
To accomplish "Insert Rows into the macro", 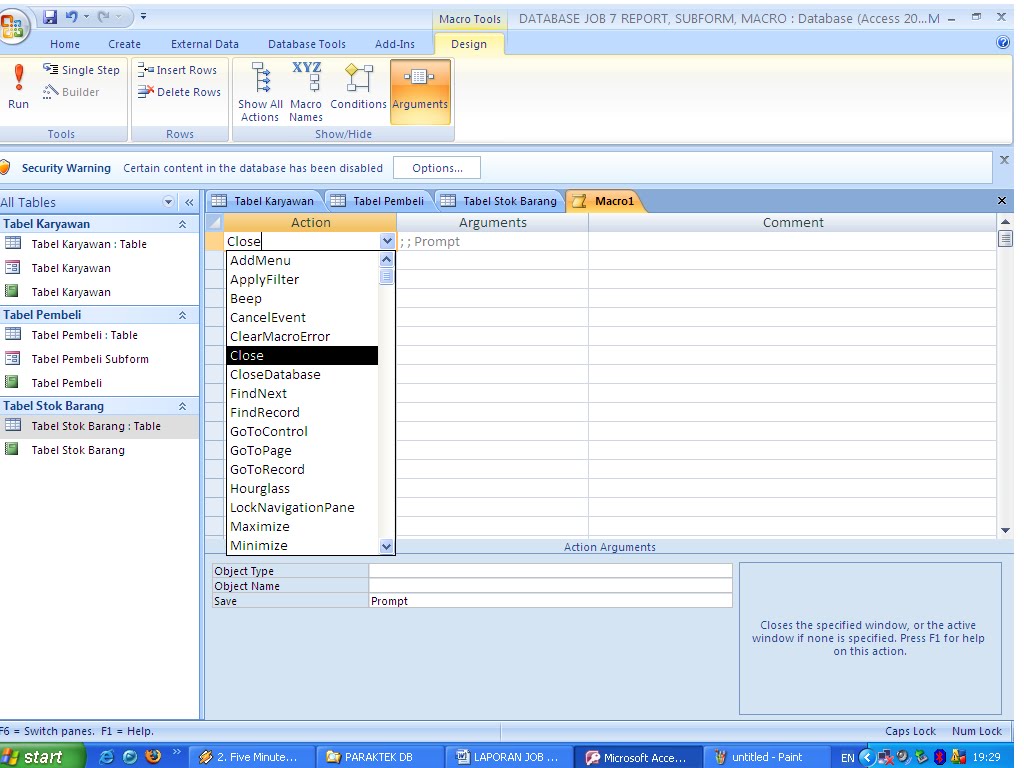I will [x=178, y=70].
